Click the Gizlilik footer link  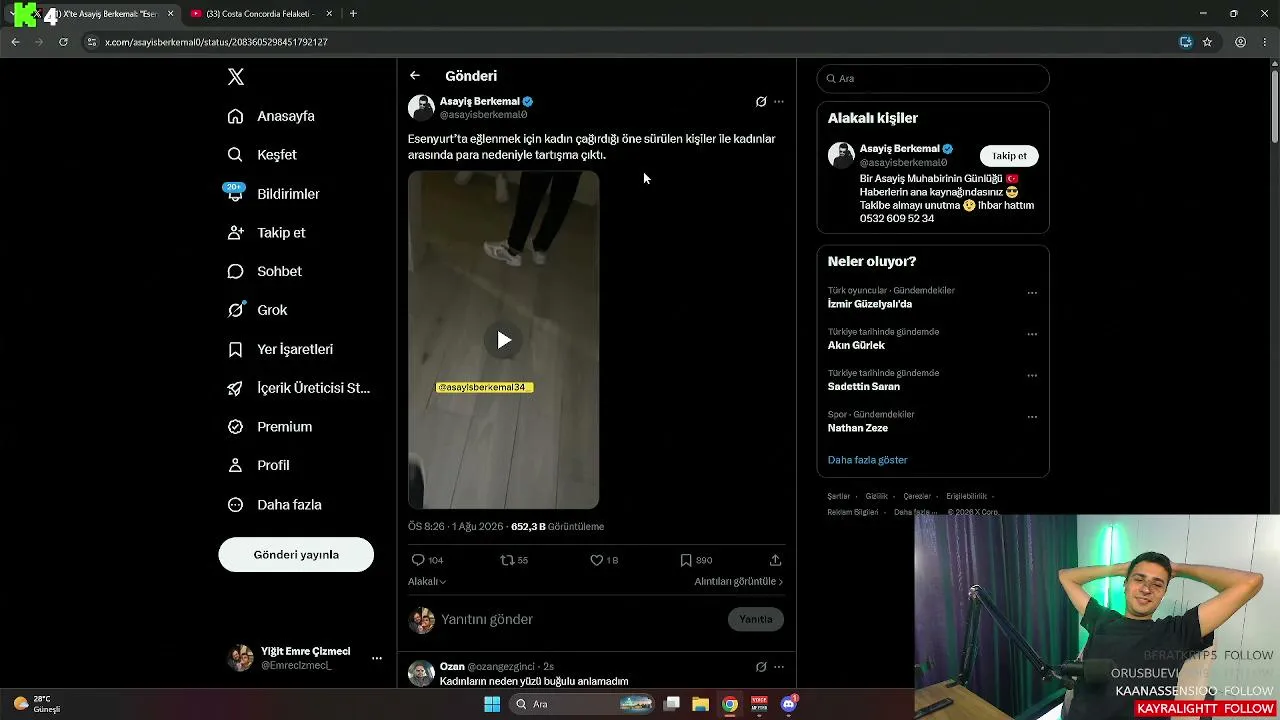click(x=876, y=496)
